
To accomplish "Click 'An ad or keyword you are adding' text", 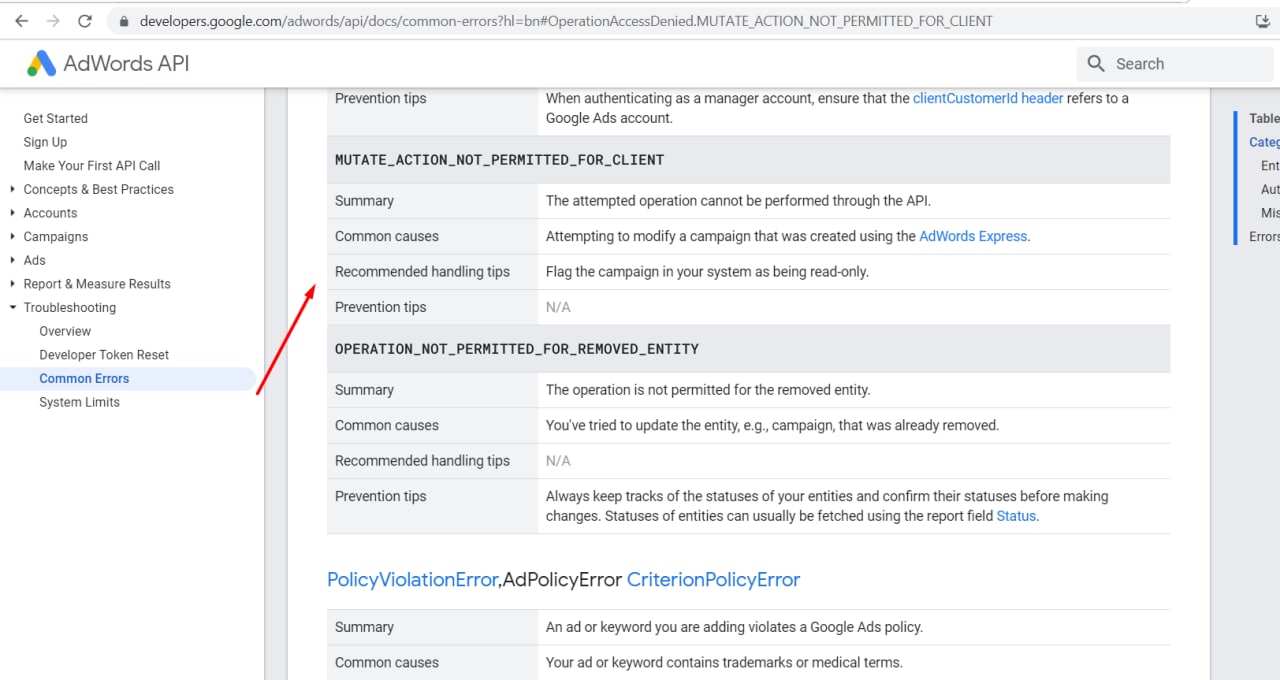I will point(734,627).
